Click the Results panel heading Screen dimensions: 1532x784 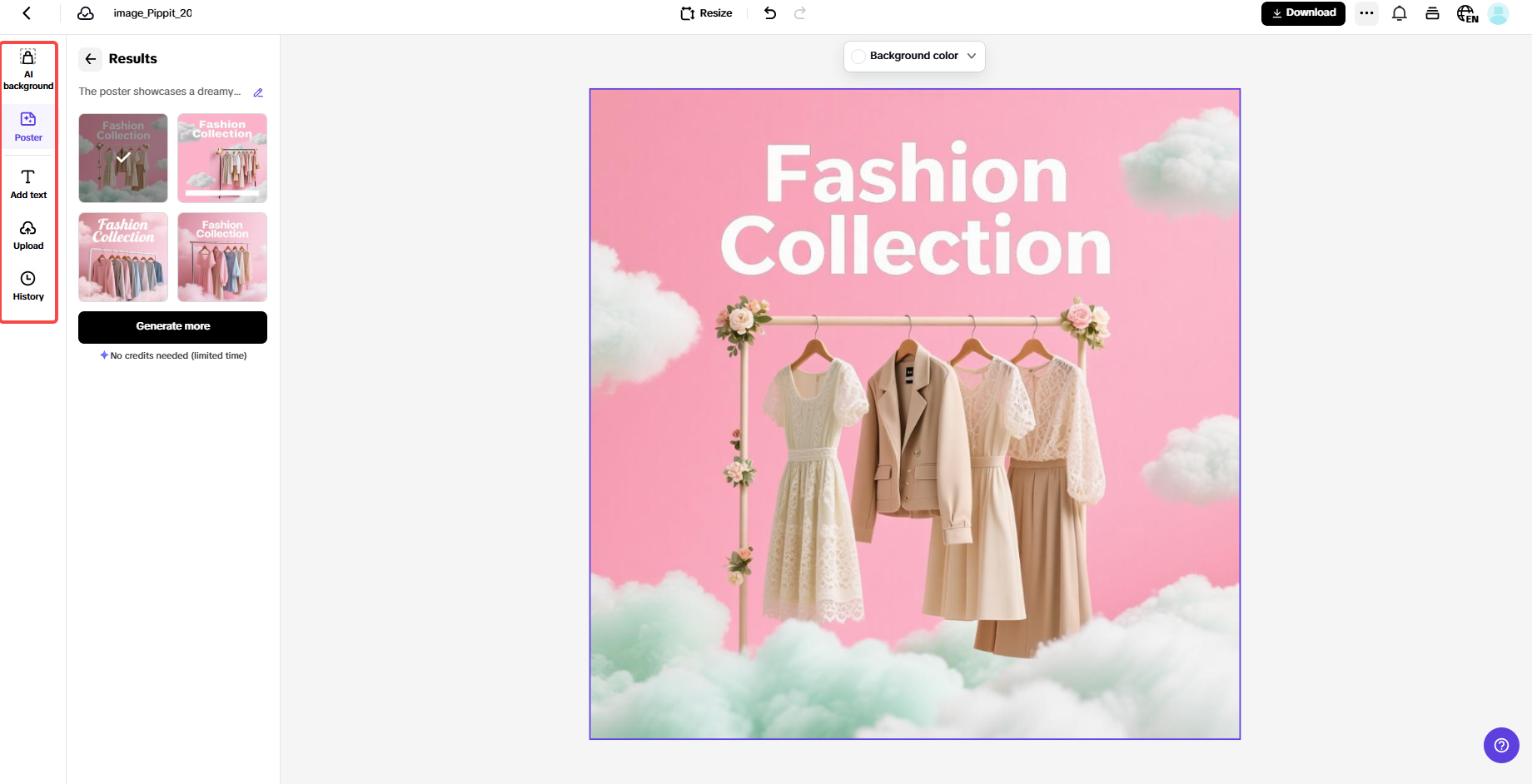132,59
